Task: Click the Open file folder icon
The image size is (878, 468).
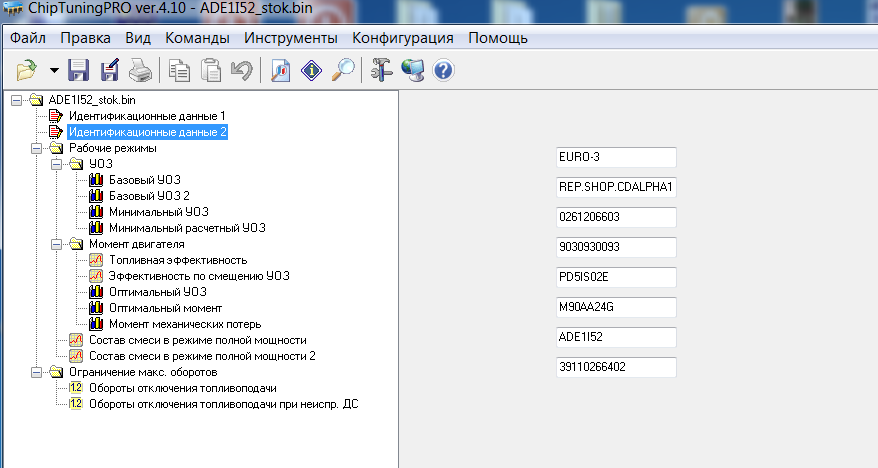Action: point(26,70)
